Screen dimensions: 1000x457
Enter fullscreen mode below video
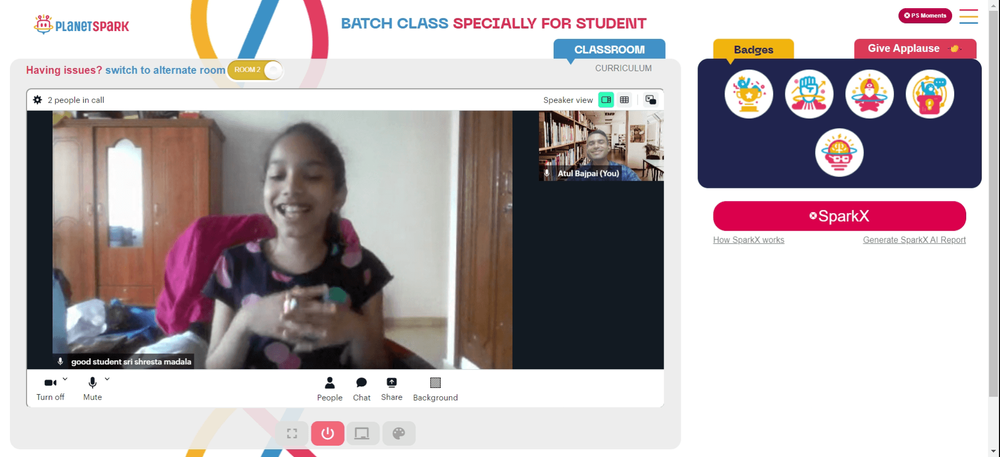[292, 433]
